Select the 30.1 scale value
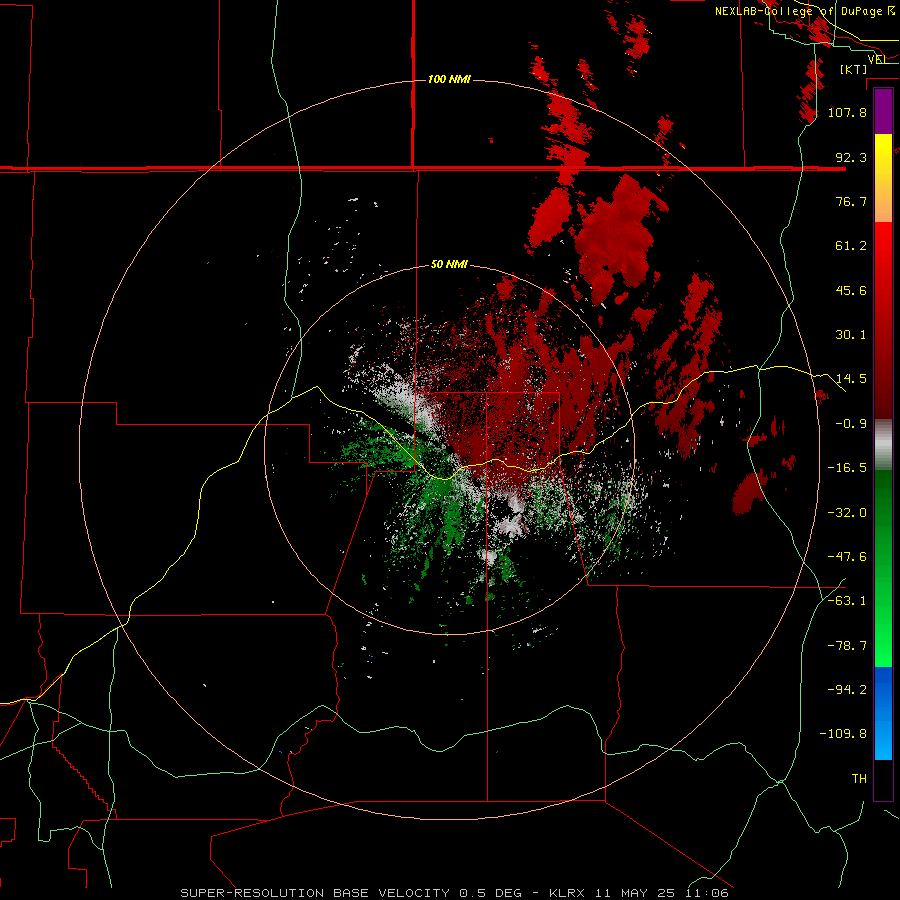 pyautogui.click(x=851, y=335)
